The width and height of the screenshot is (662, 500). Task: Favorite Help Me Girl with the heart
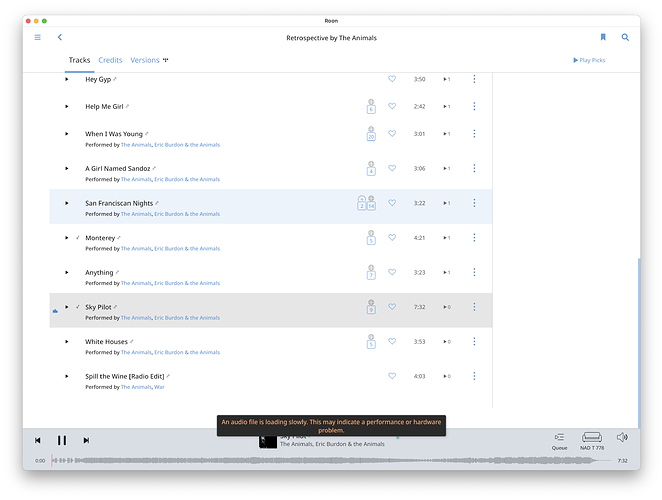392,106
